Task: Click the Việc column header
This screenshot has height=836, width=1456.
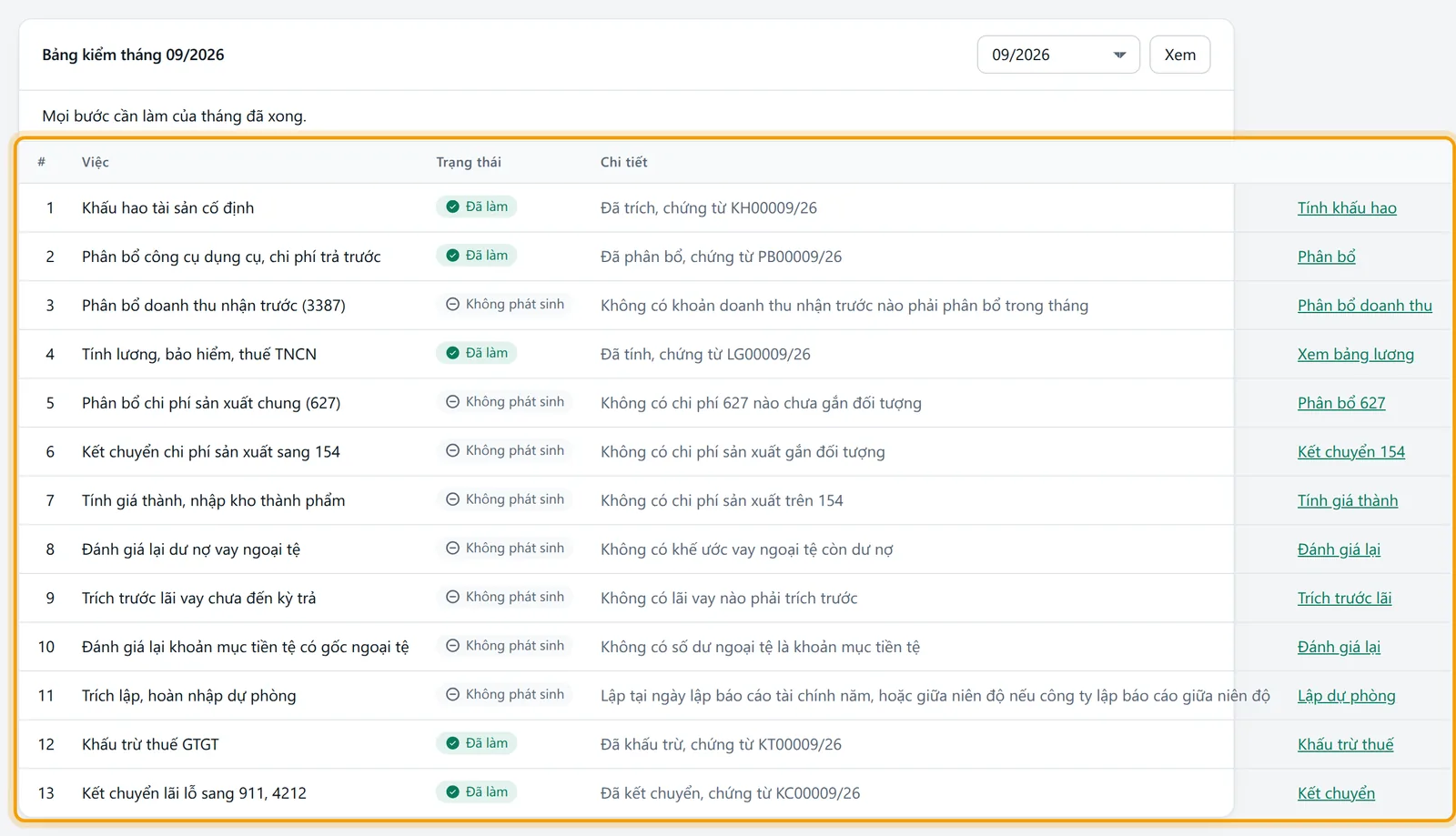Action: pos(96,162)
